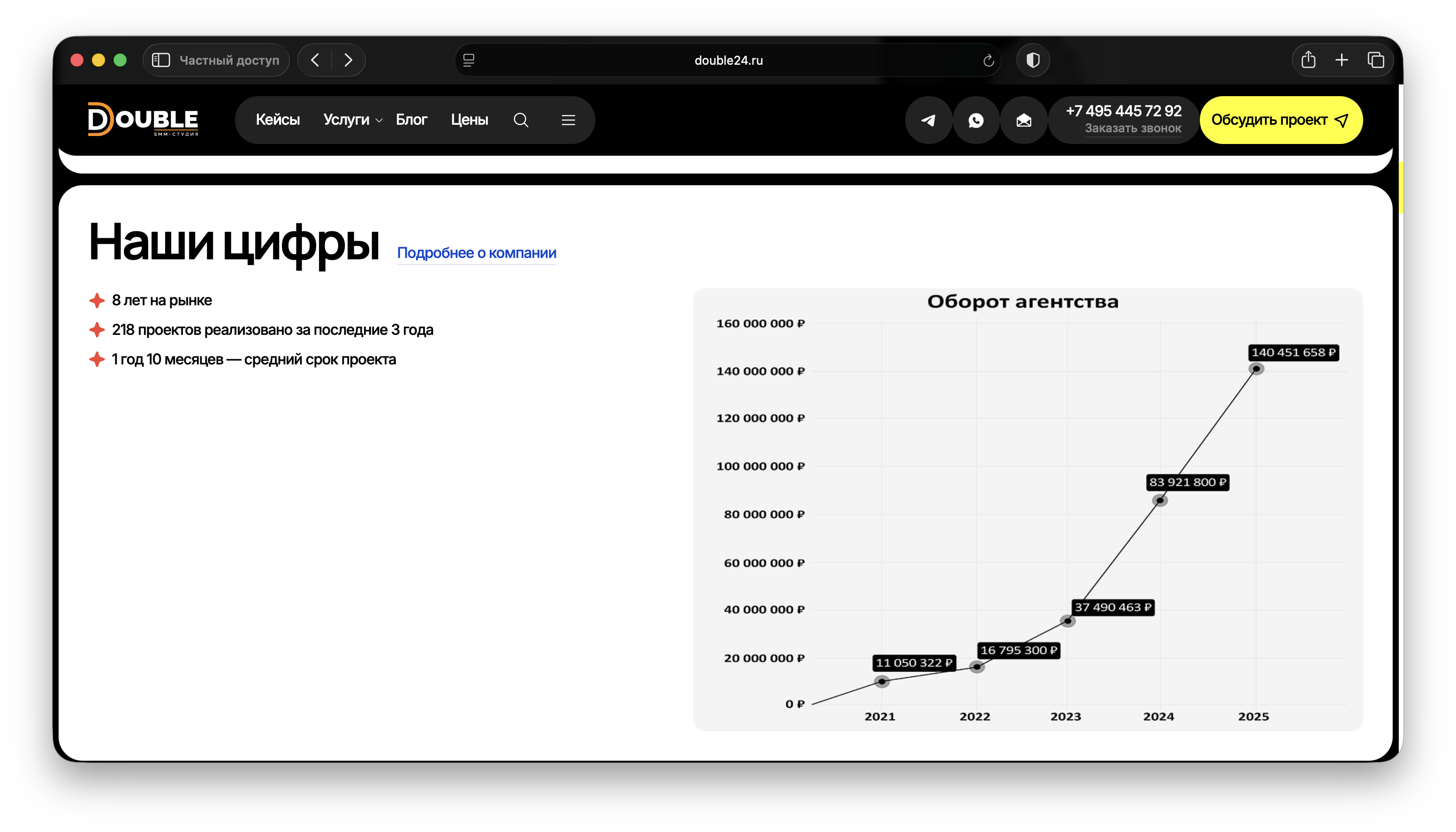Image resolution: width=1456 pixels, height=832 pixels.
Task: Click the email envelope icon
Action: pyautogui.click(x=1024, y=120)
